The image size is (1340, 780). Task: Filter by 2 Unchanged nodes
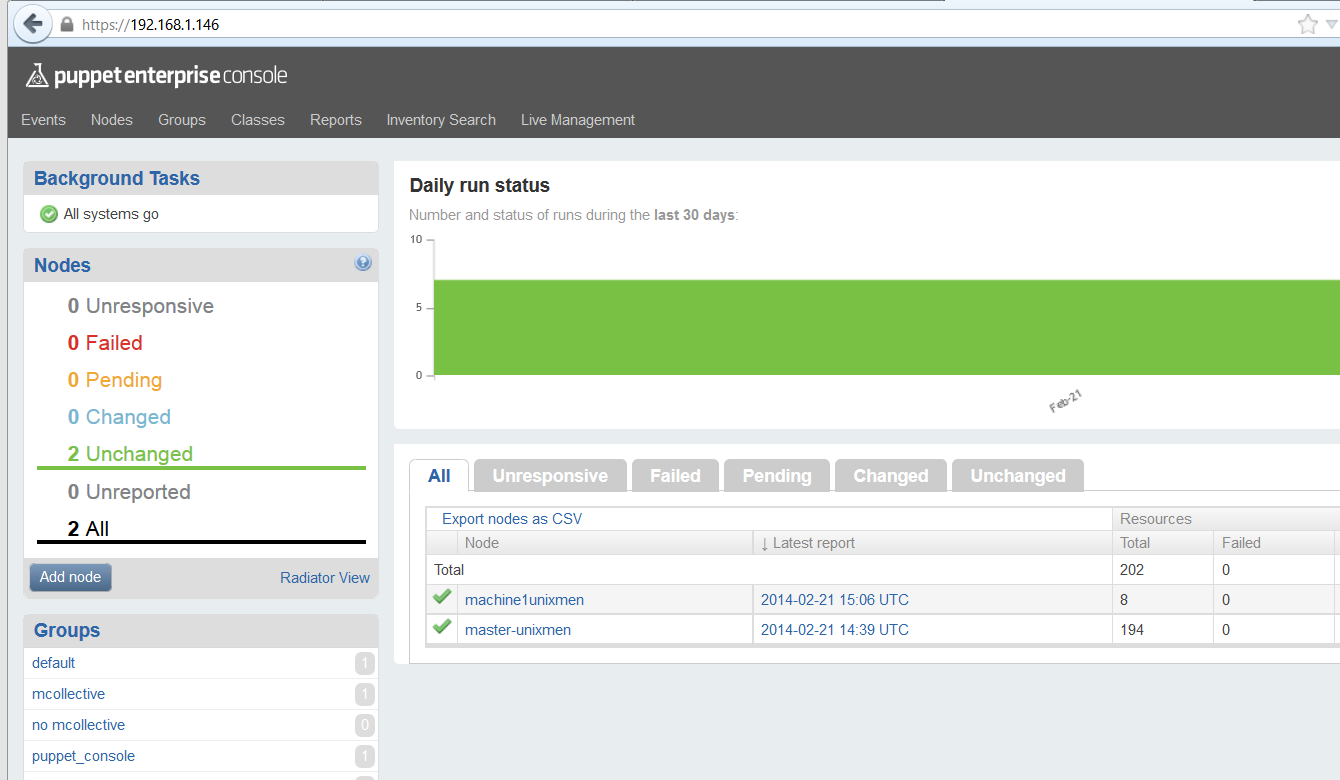130,454
